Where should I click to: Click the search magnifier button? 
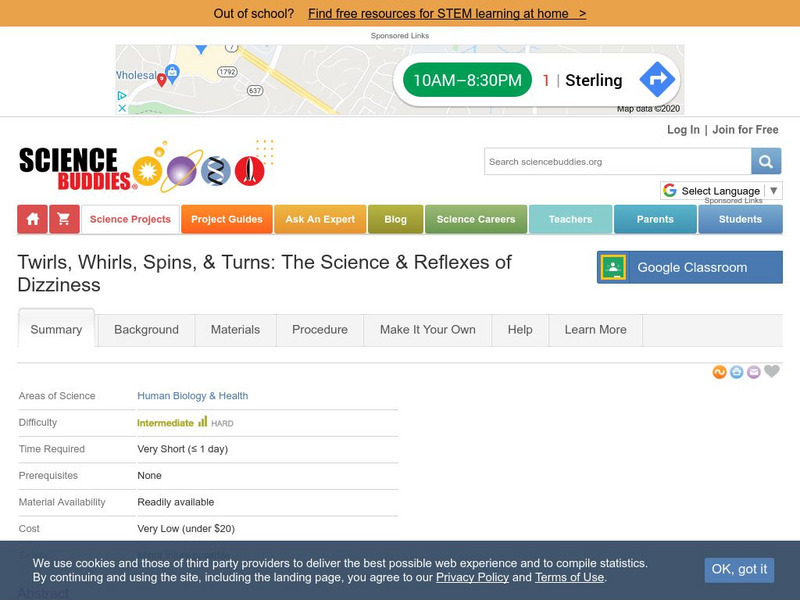coord(766,161)
